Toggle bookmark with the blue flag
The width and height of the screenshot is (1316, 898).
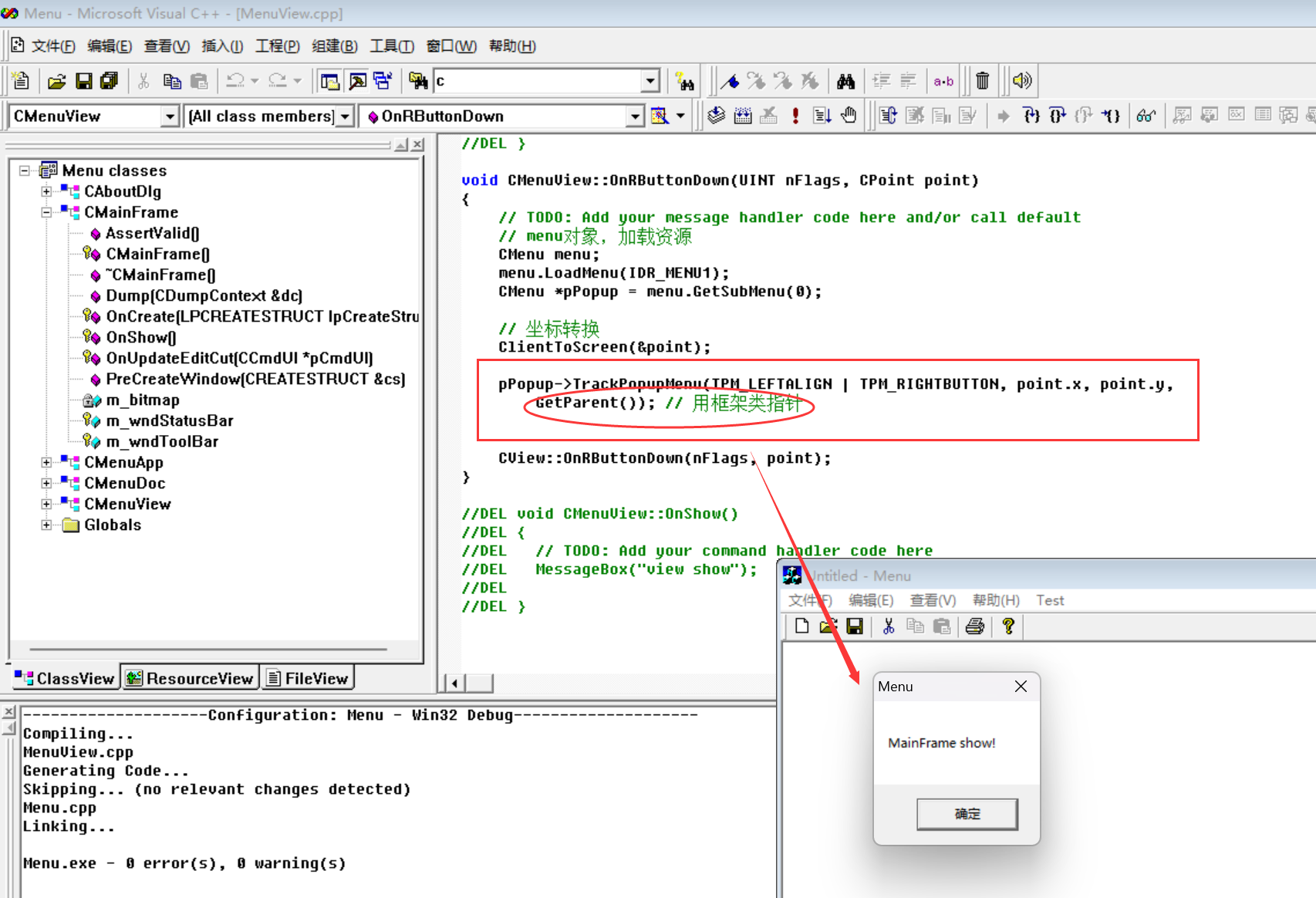pos(730,80)
